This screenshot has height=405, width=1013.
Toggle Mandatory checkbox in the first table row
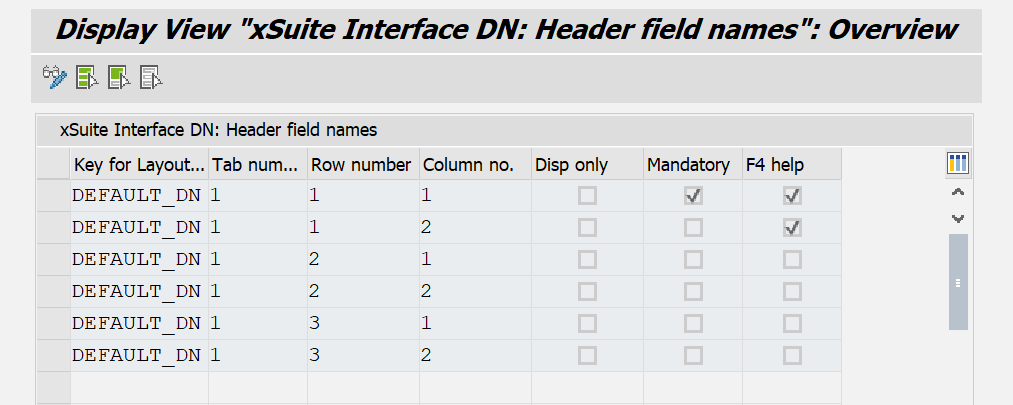(693, 196)
